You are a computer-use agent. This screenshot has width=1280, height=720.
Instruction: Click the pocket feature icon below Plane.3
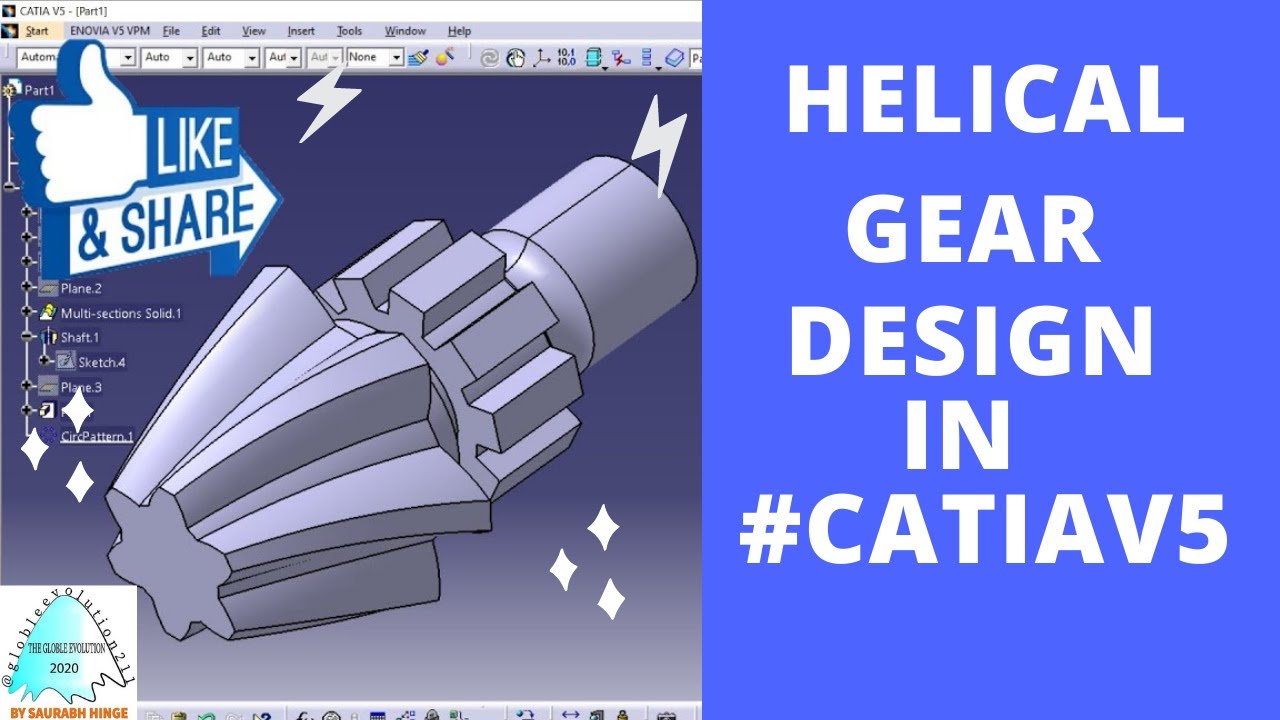point(48,410)
